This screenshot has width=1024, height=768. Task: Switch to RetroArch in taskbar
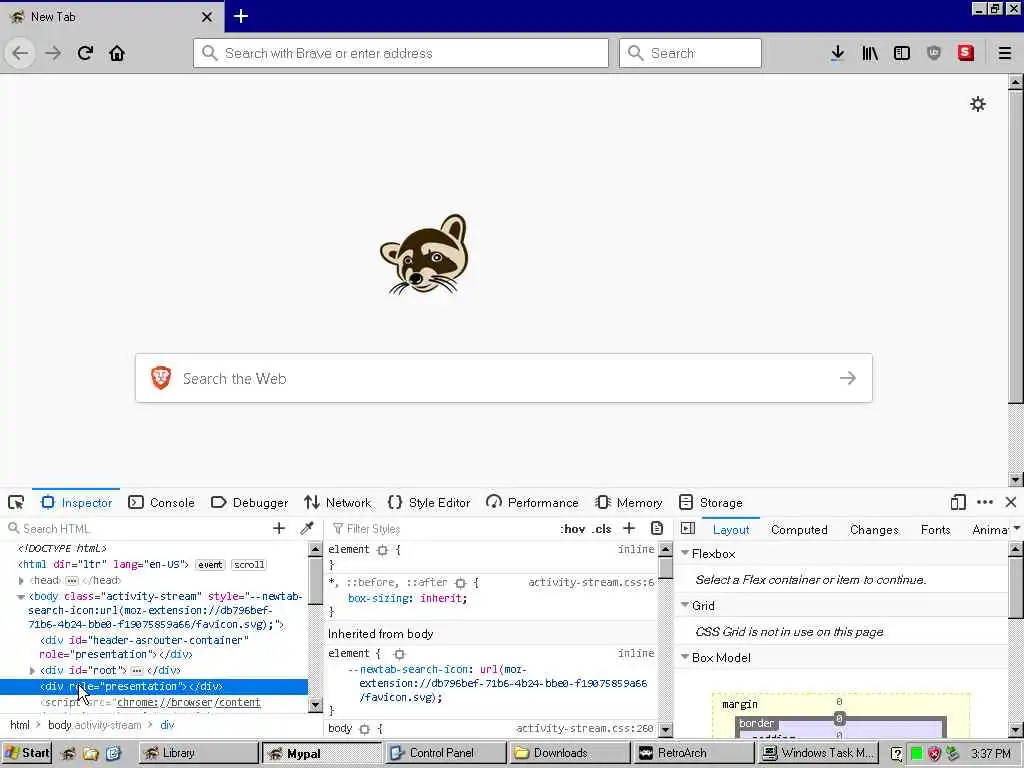pyautogui.click(x=694, y=753)
